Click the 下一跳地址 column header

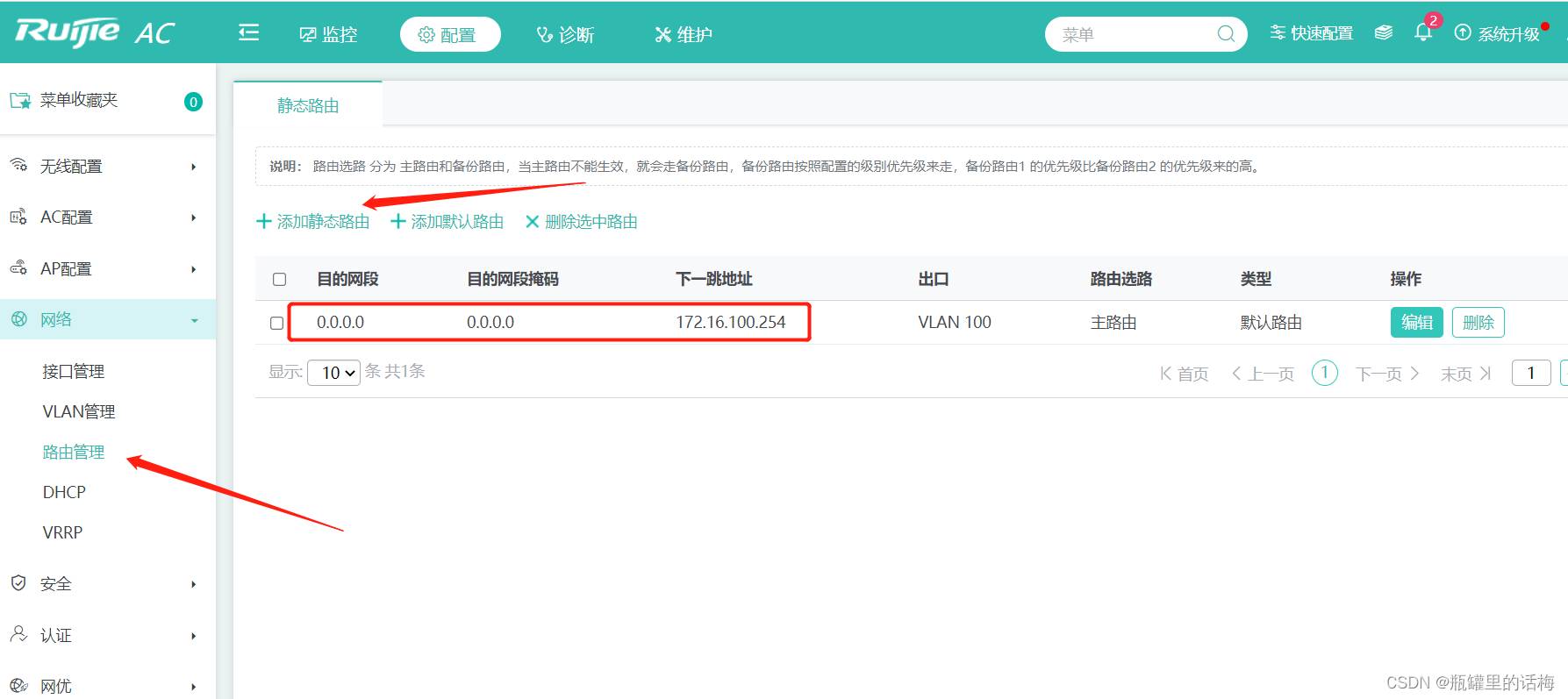(714, 279)
